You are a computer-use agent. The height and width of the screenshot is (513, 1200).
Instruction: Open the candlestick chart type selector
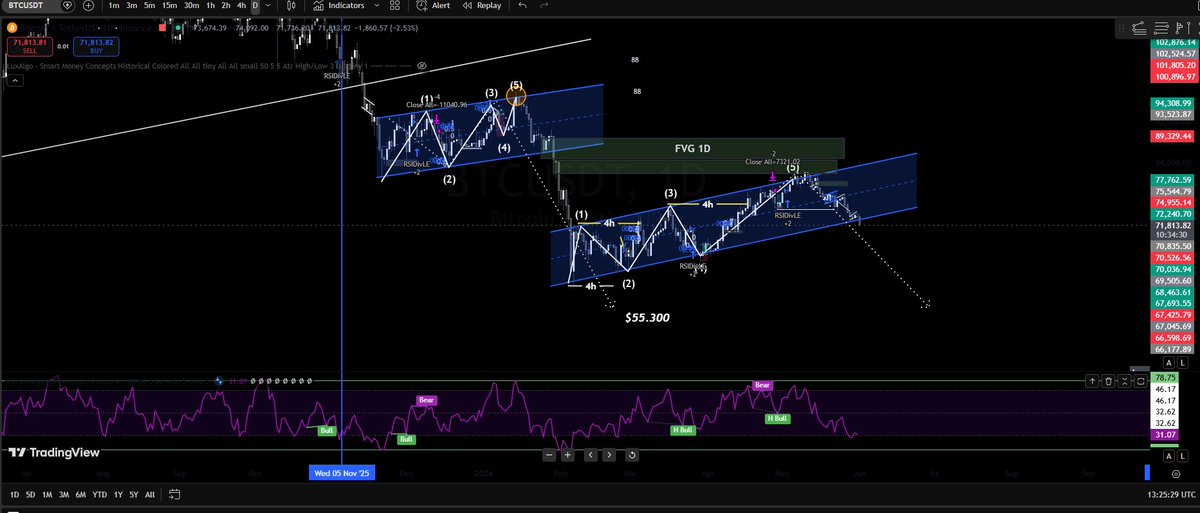coord(290,6)
